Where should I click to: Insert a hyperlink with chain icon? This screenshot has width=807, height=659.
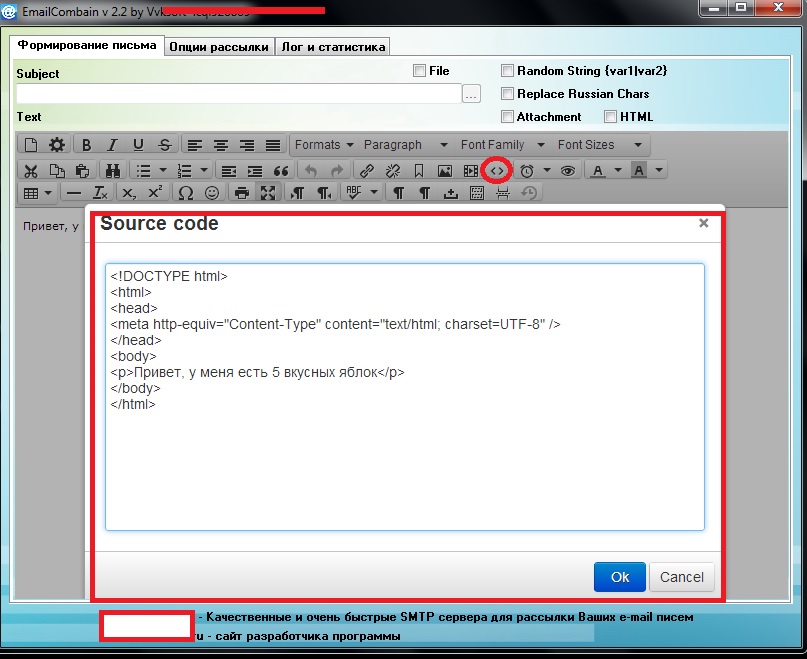click(x=366, y=170)
